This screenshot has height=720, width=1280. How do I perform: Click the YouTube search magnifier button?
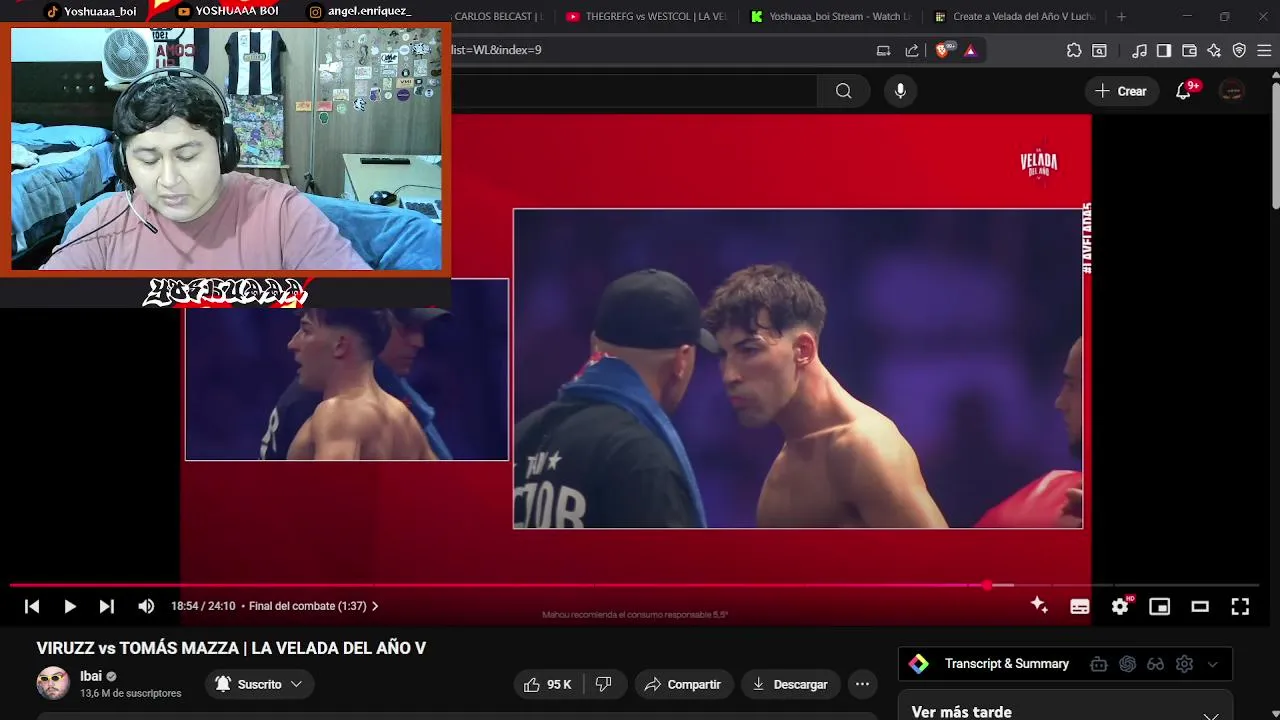pos(844,91)
